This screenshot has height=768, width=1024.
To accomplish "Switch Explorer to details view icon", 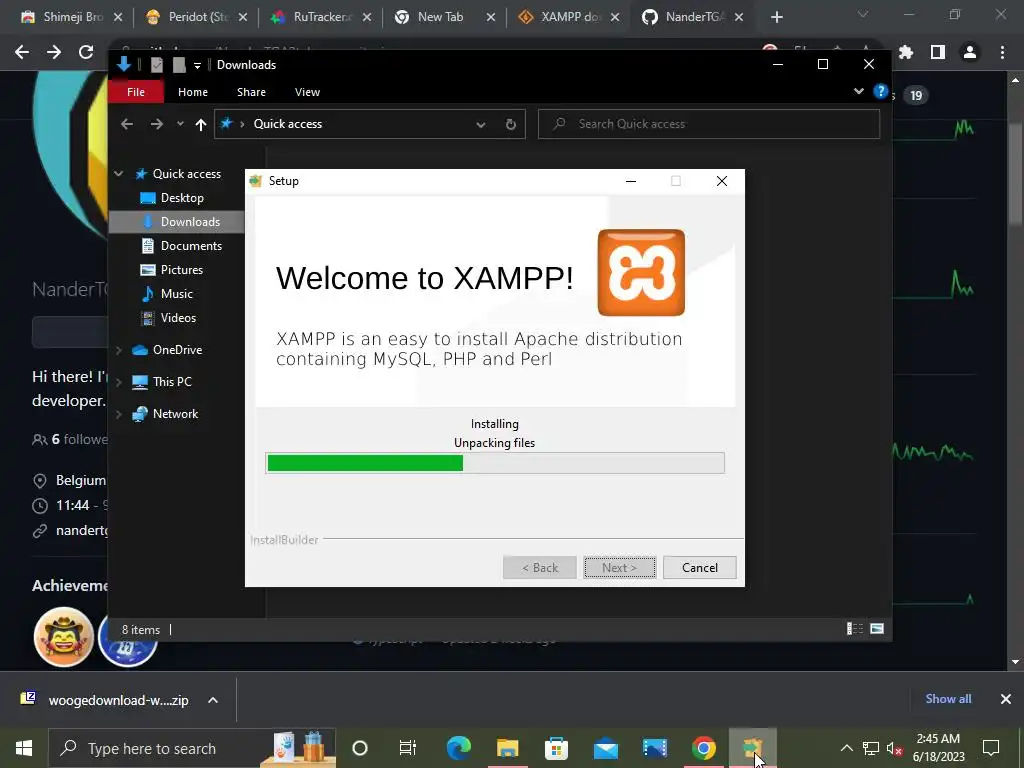I will point(854,628).
